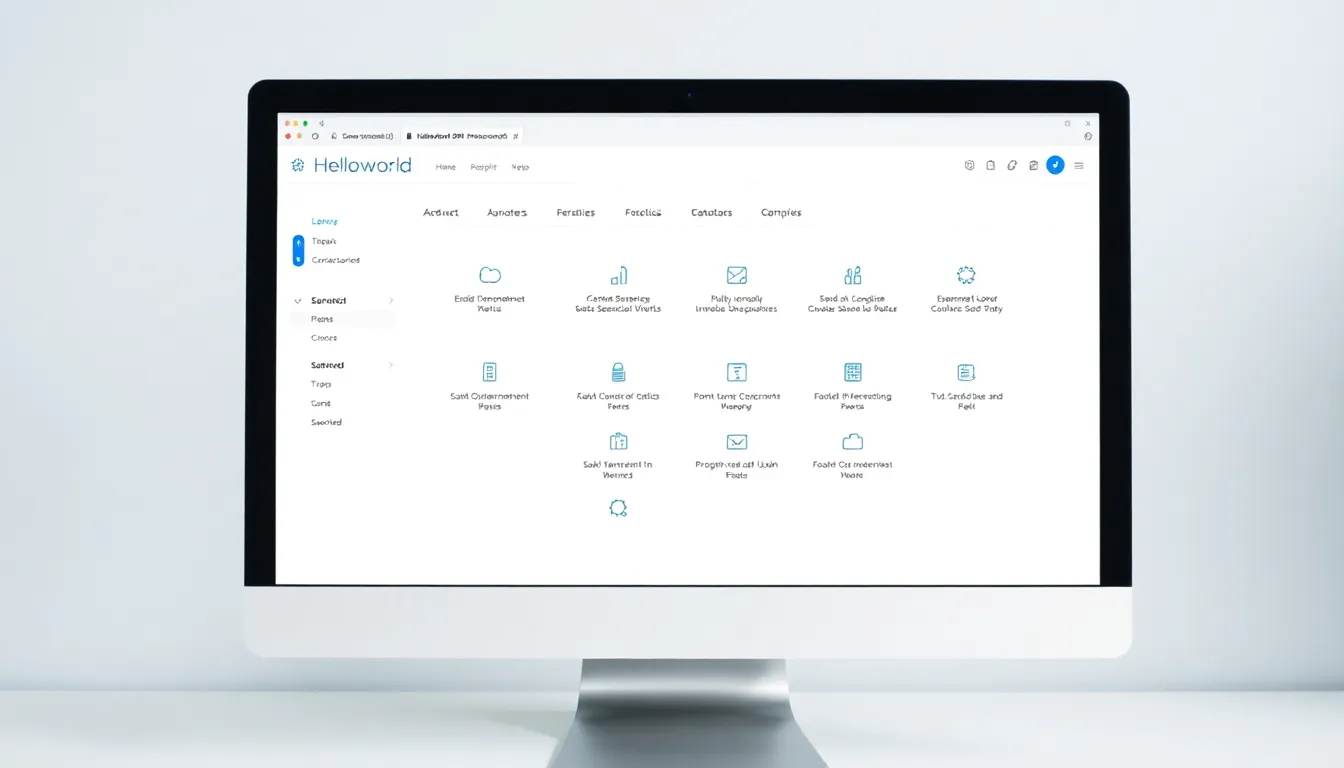Open the "Conactaried" sidebar link
This screenshot has width=1344, height=768.
point(335,260)
